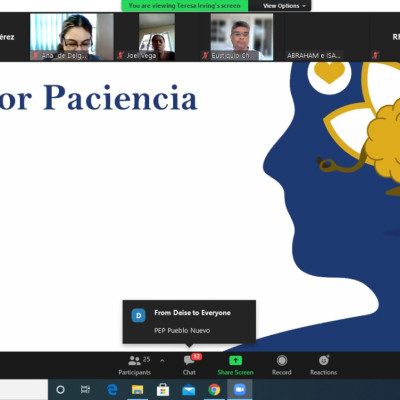Screen dimensions: 400x400
Task: Click the D avatar in chat popup
Action: click(138, 315)
